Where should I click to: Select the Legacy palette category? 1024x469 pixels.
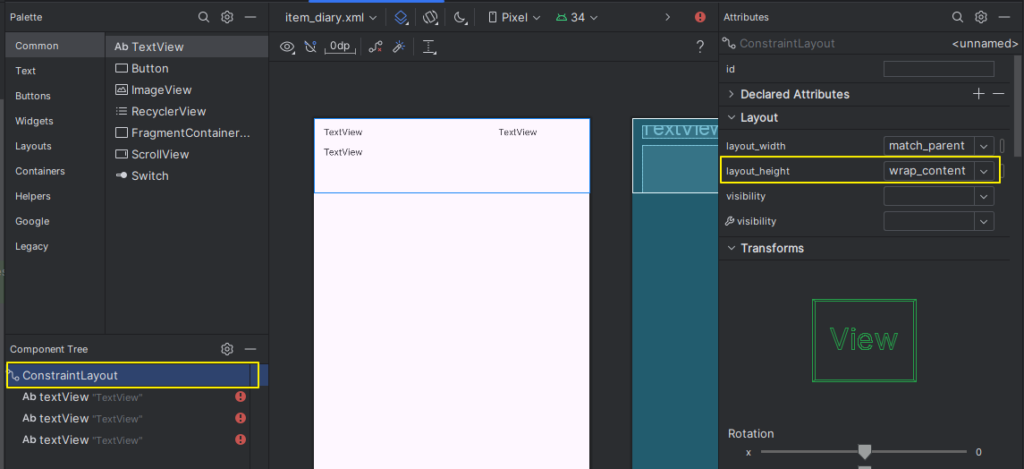pos(56,246)
